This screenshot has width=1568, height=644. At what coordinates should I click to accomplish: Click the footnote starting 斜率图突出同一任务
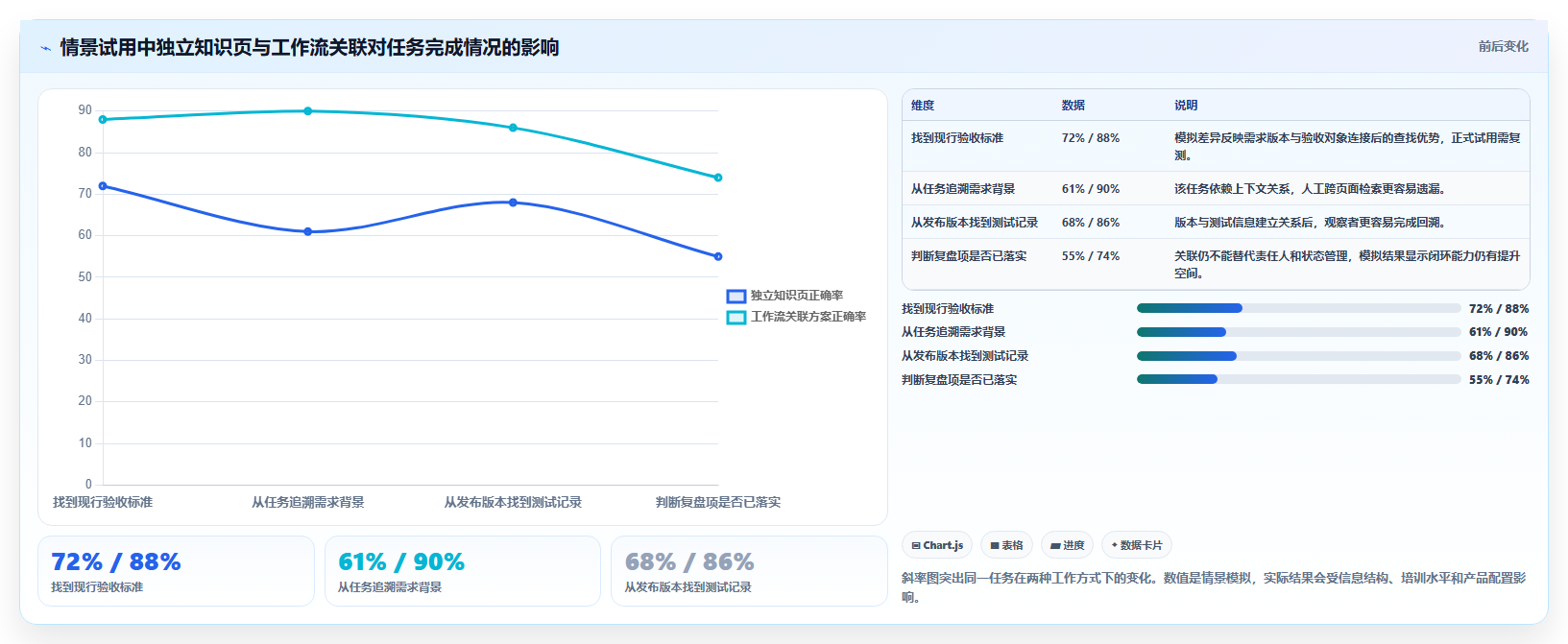click(1214, 587)
